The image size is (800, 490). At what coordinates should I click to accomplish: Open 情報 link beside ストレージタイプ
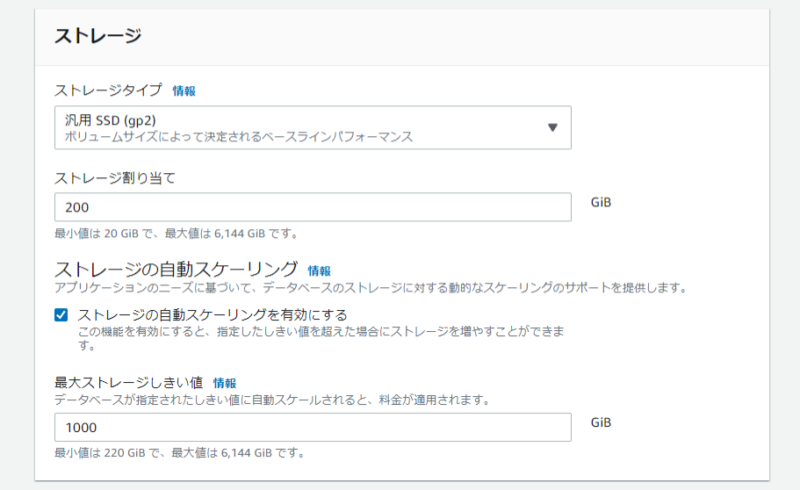tap(184, 91)
